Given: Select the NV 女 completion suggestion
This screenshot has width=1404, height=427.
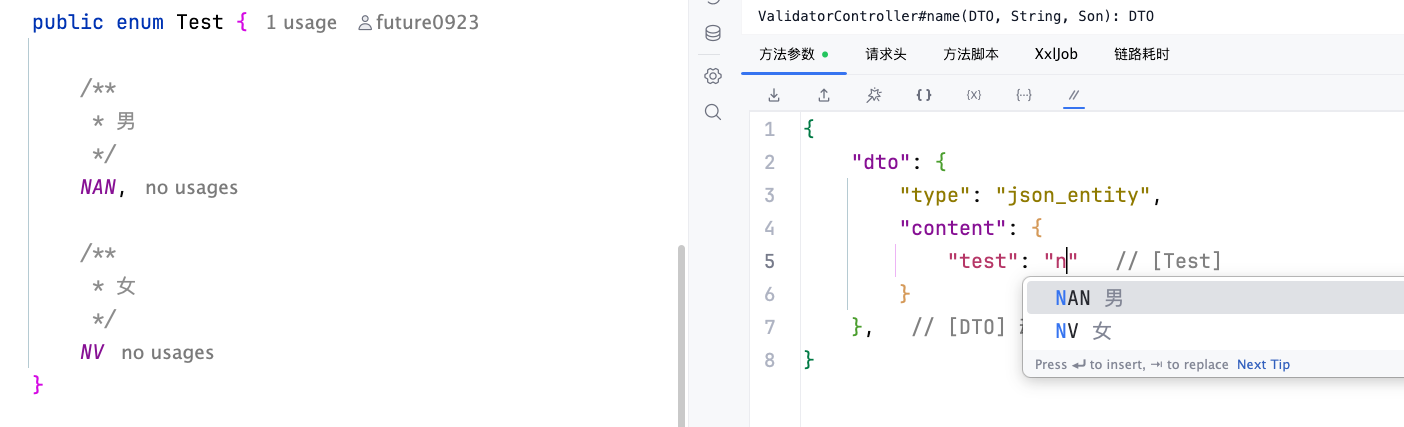Looking at the screenshot, I should click(x=1214, y=331).
